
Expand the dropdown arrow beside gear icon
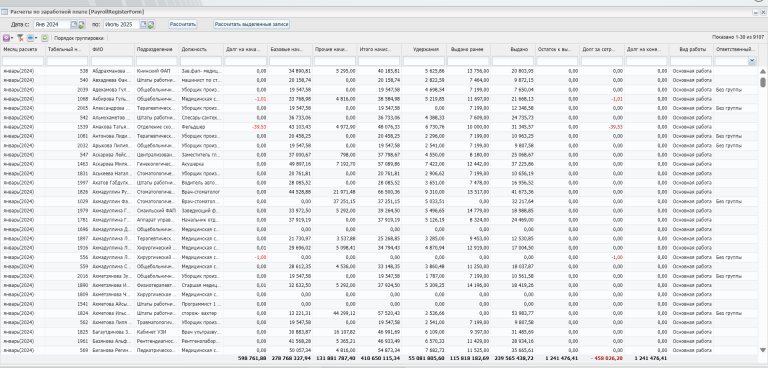pyautogui.click(x=12, y=38)
